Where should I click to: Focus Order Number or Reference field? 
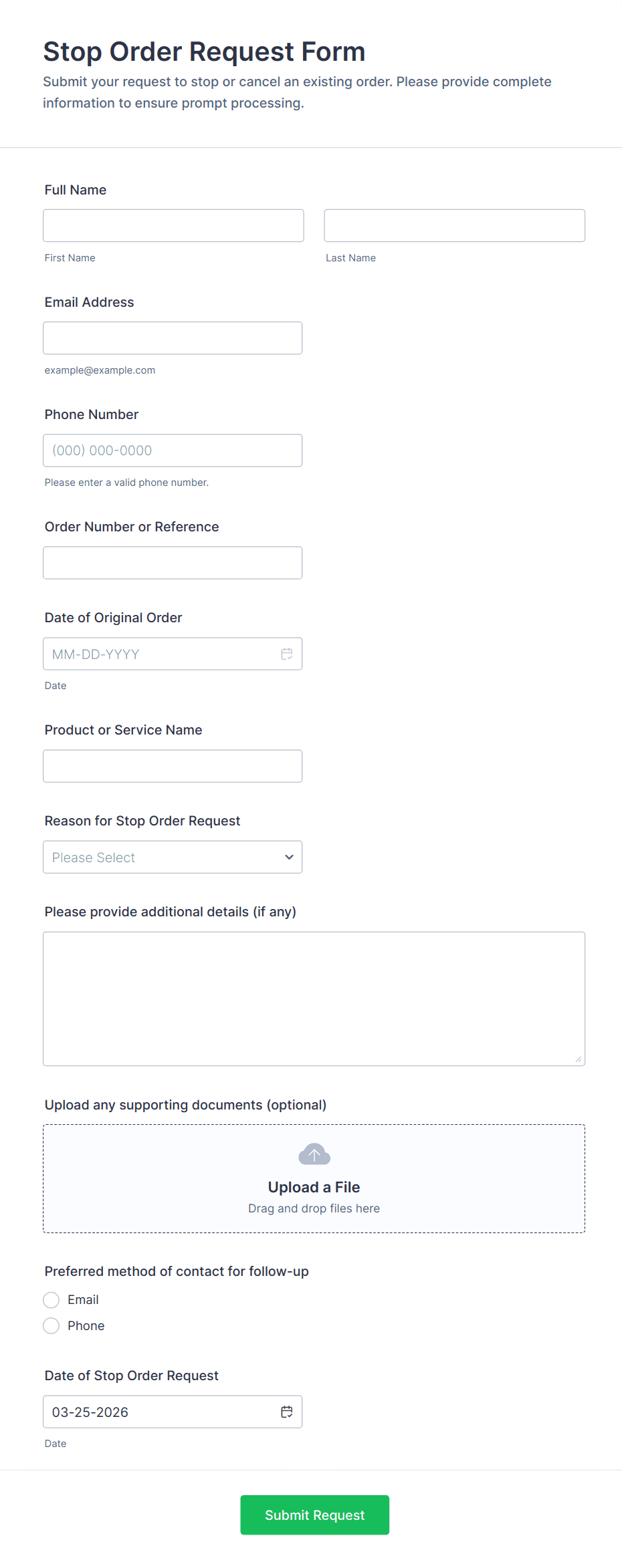(x=173, y=563)
